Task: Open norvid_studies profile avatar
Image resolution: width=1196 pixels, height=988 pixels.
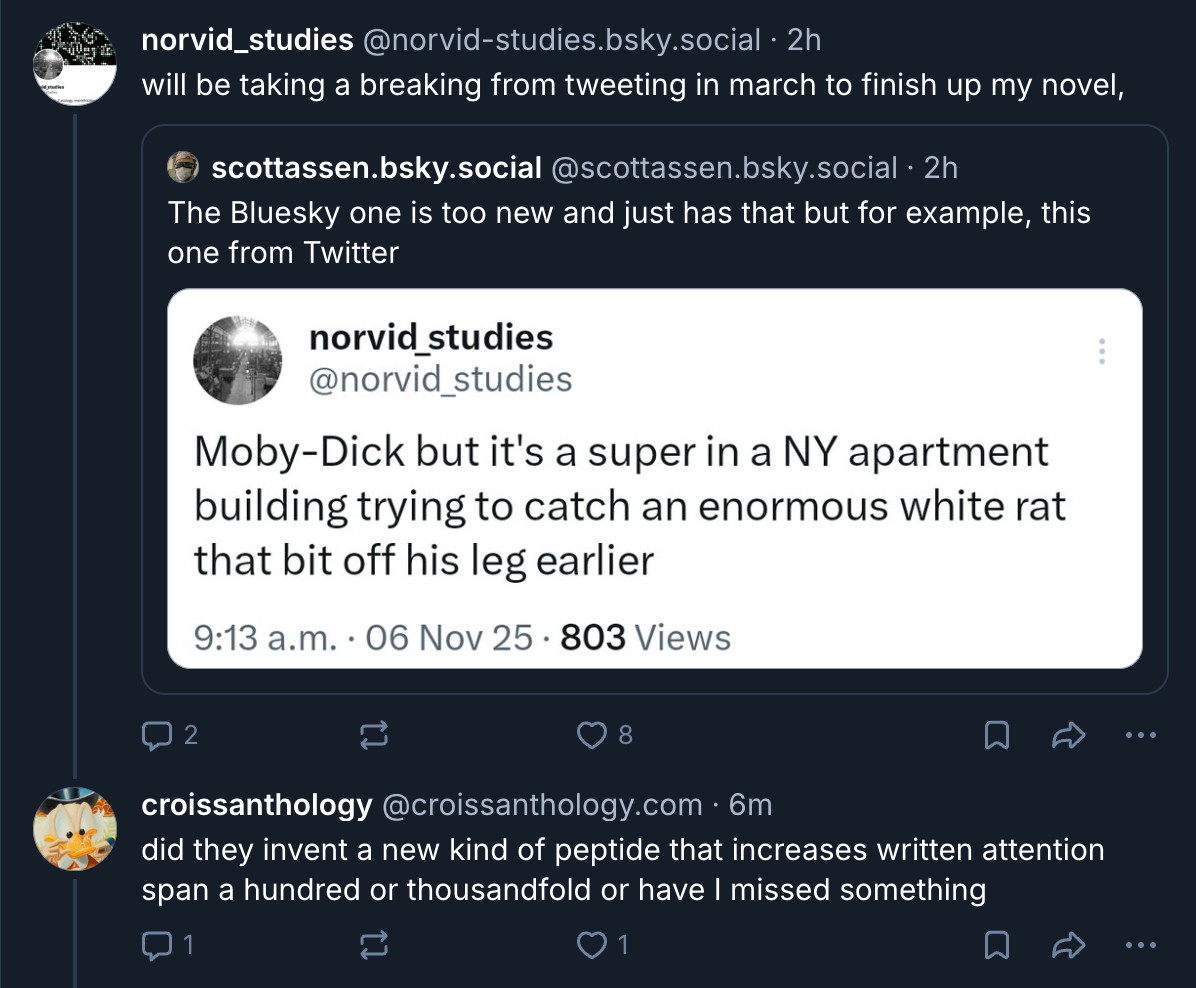Action: (x=75, y=63)
